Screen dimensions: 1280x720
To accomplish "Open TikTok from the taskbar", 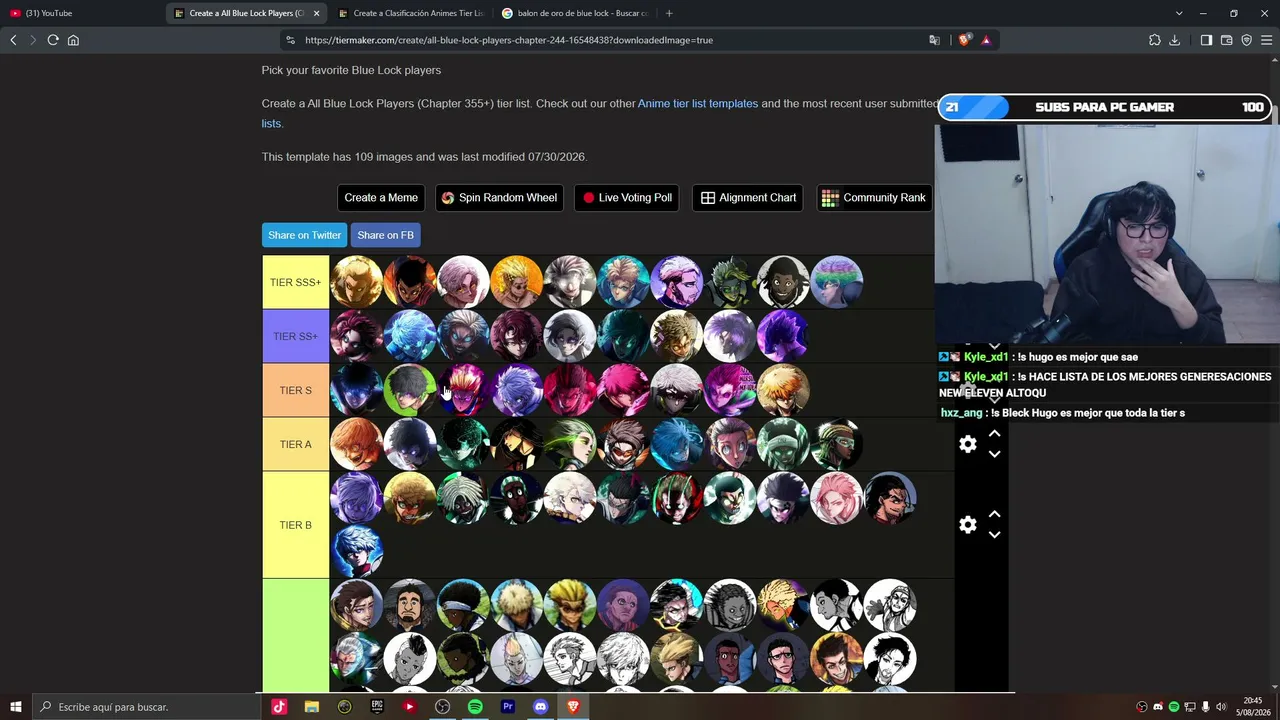I will pos(279,707).
